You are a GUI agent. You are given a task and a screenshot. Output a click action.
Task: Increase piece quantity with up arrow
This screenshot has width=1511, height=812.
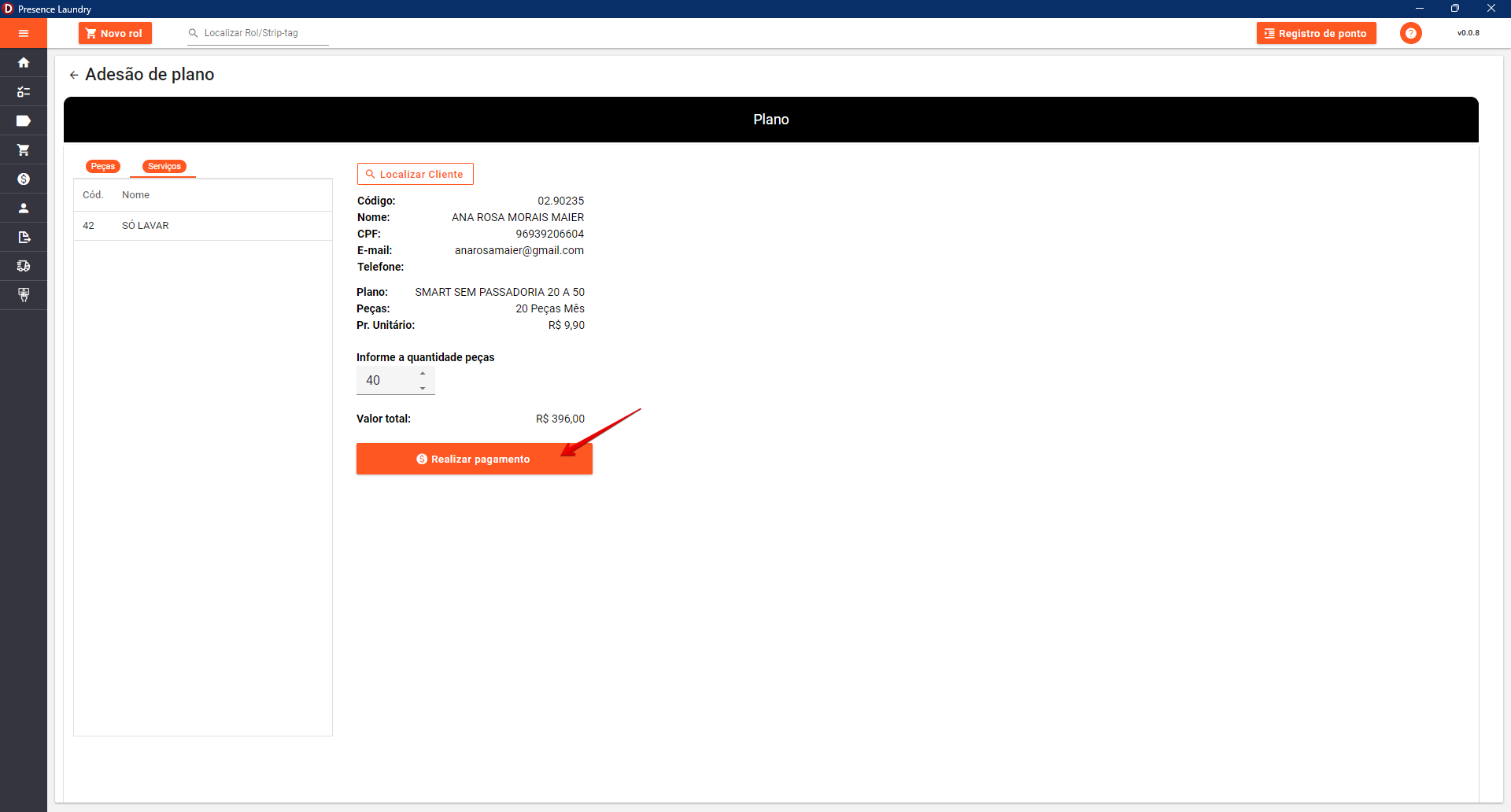(x=423, y=373)
